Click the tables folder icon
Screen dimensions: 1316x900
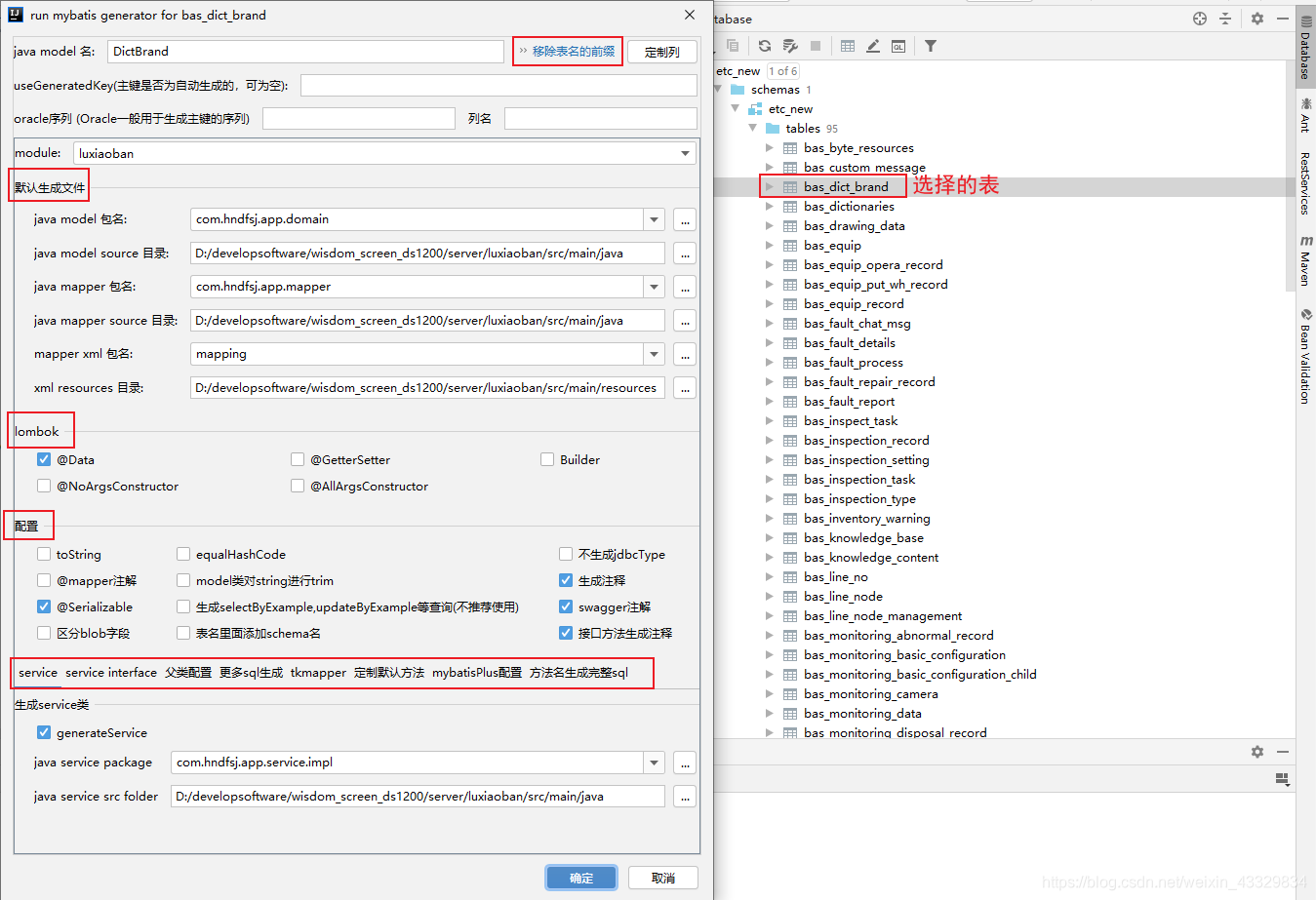(773, 129)
